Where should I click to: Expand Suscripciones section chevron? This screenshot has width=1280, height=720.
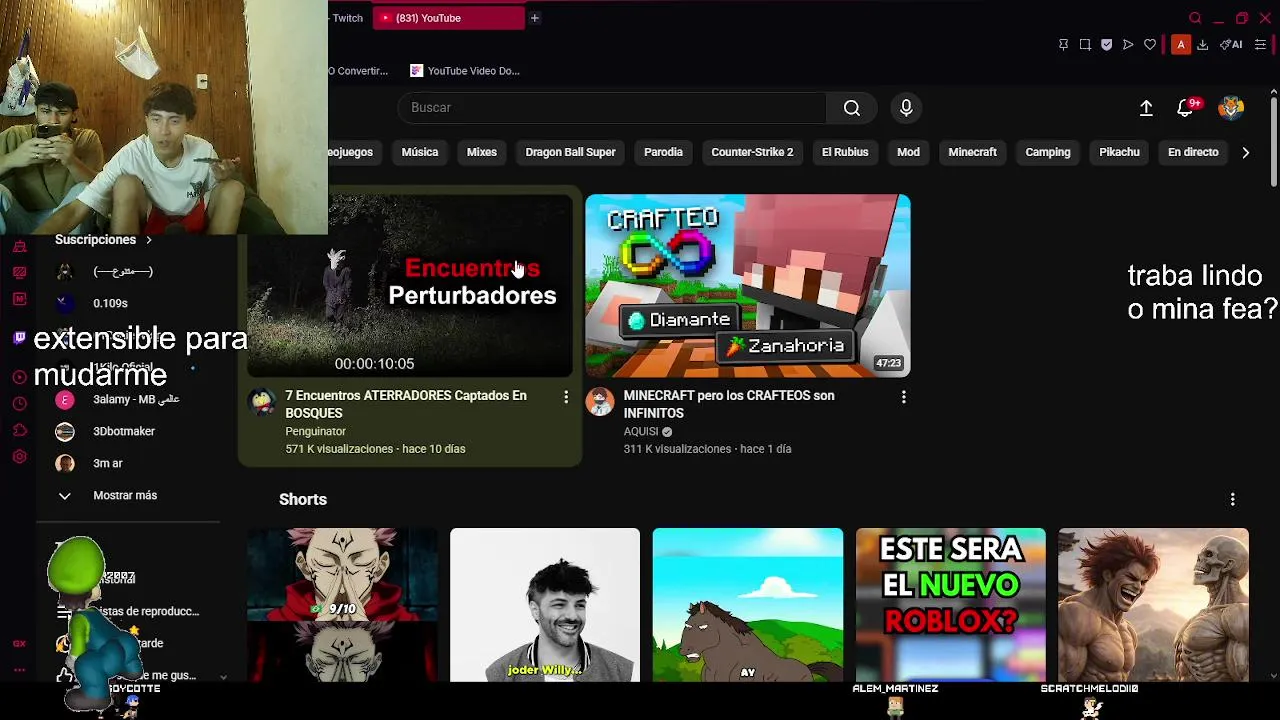click(x=149, y=240)
